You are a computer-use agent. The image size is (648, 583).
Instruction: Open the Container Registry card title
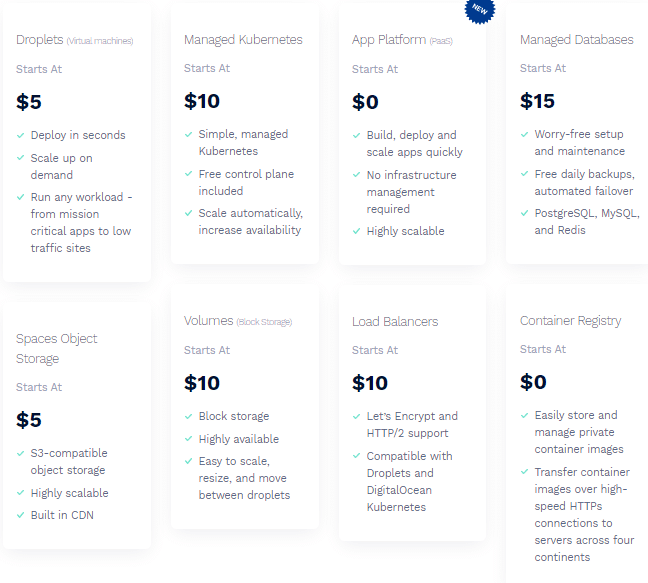[x=570, y=321]
